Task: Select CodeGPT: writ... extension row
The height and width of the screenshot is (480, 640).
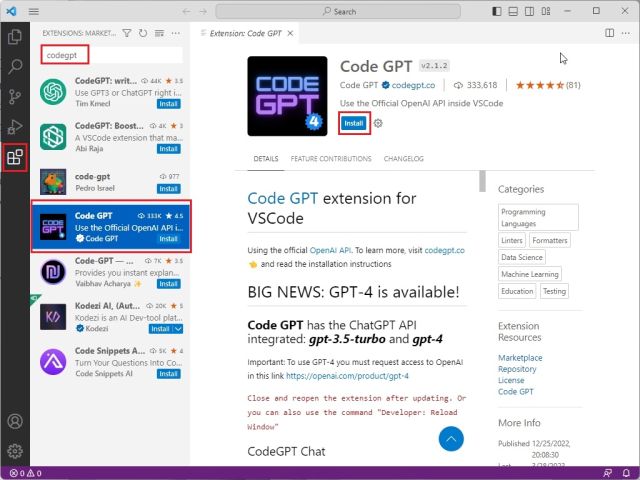Action: point(111,92)
